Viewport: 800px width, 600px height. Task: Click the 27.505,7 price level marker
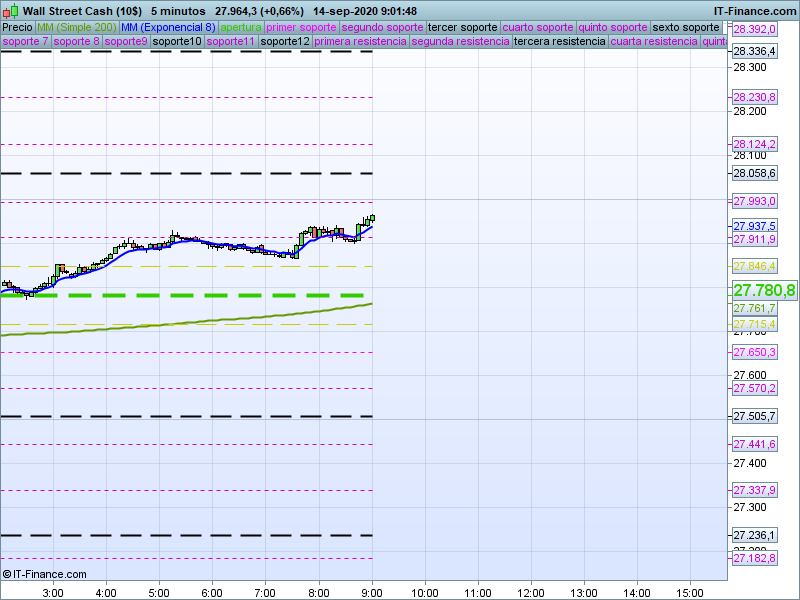(754, 416)
